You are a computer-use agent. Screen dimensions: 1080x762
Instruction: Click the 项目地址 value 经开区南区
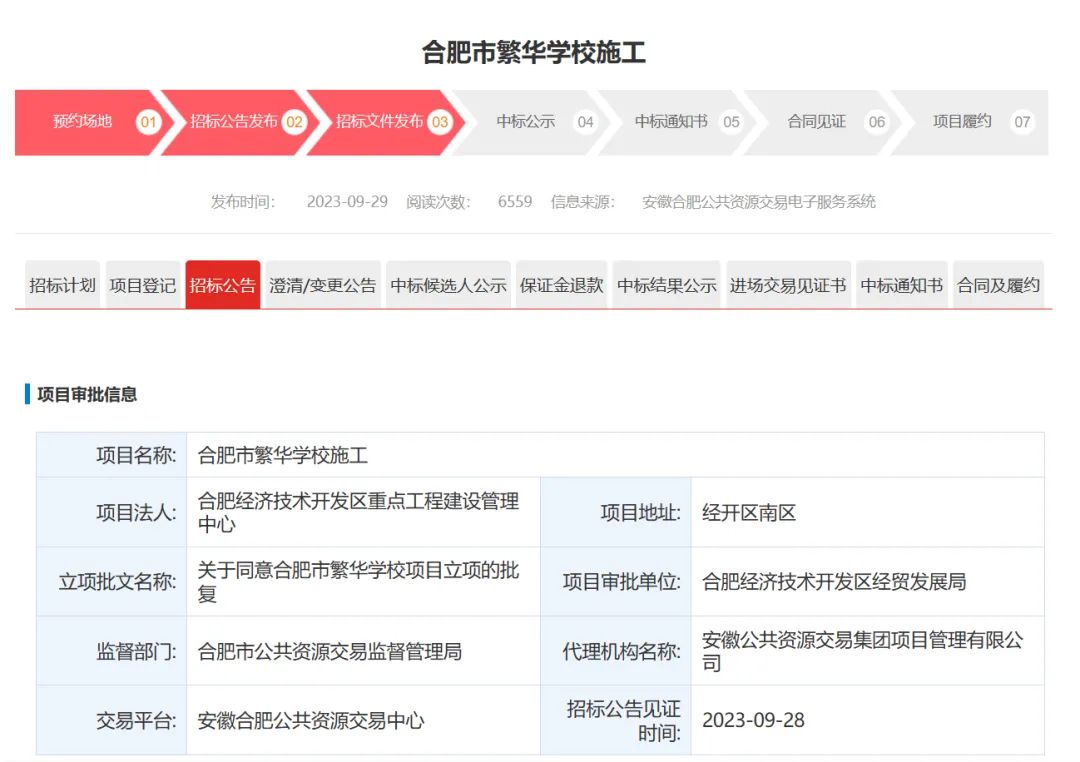pos(868,513)
